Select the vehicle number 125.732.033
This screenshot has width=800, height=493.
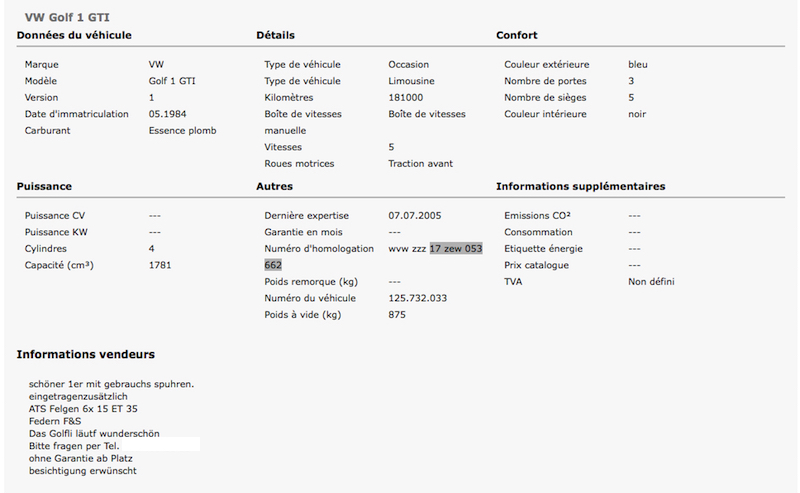(417, 299)
